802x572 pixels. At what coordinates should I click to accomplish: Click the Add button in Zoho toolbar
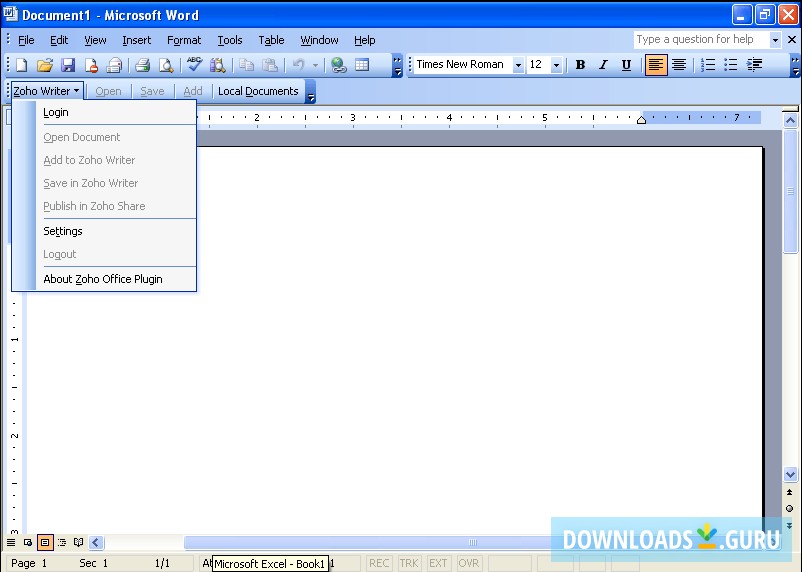(193, 91)
